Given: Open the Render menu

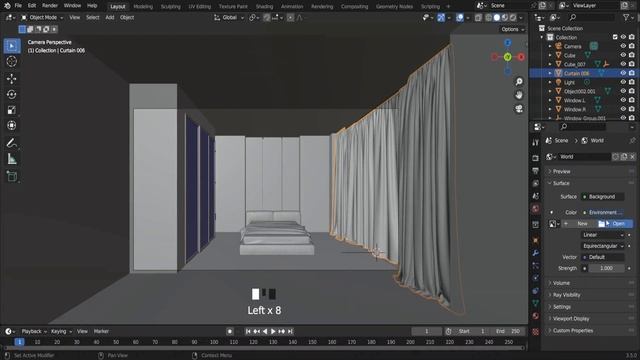Looking at the screenshot, I should [50, 6].
